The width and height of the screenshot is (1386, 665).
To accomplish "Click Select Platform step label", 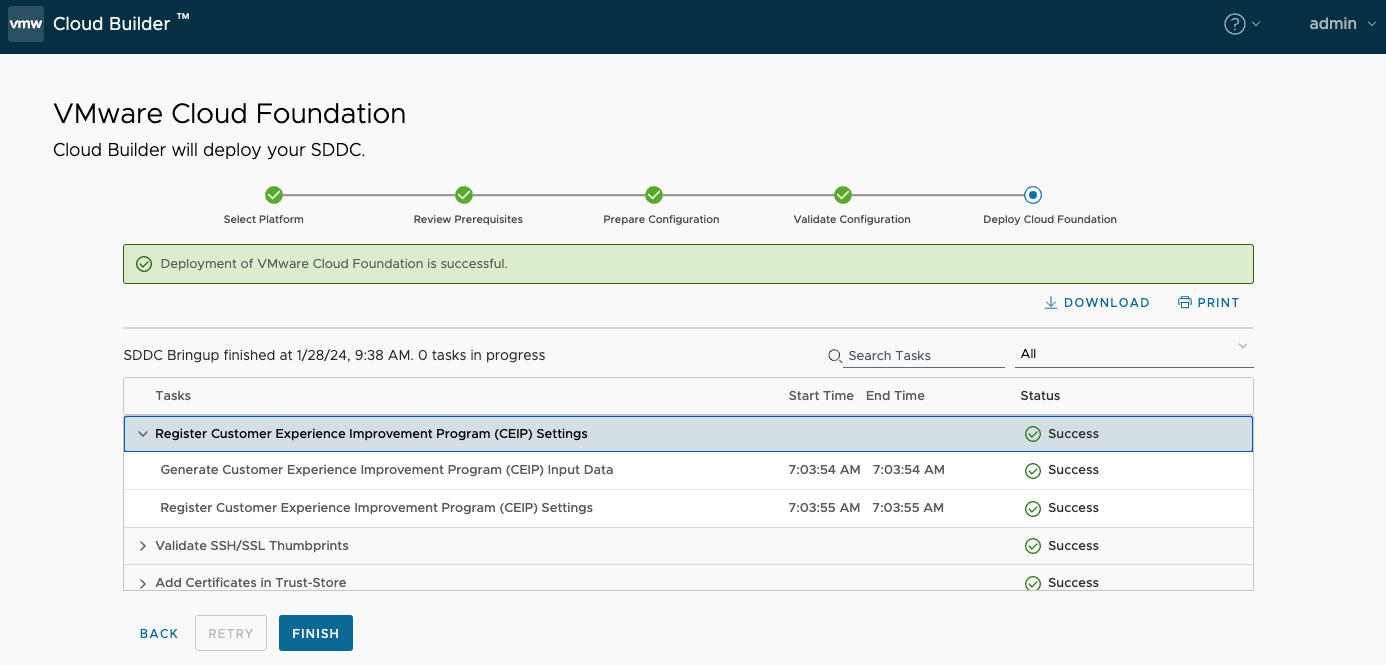I will [x=264, y=219].
